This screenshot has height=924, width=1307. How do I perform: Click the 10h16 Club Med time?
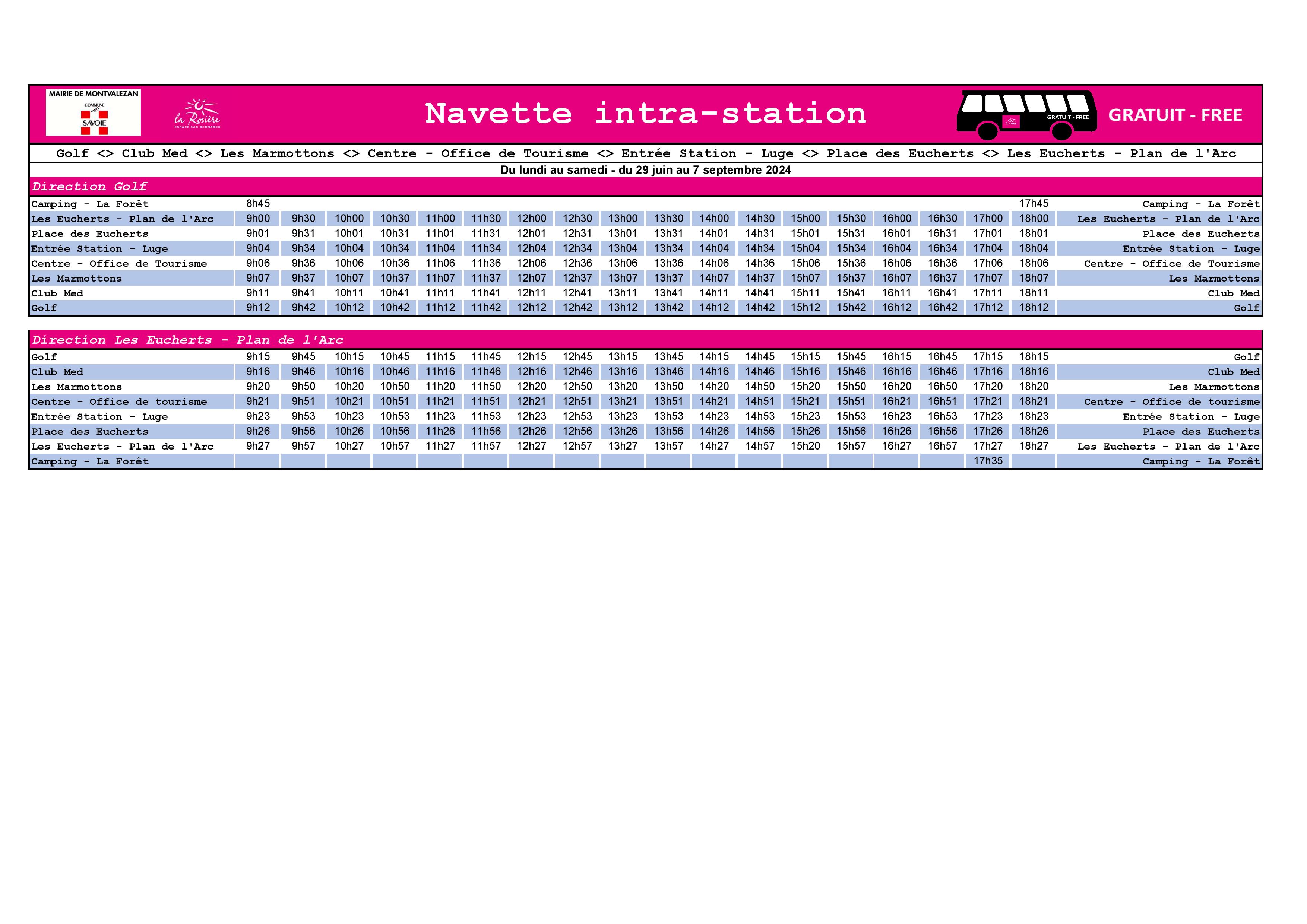click(x=349, y=372)
